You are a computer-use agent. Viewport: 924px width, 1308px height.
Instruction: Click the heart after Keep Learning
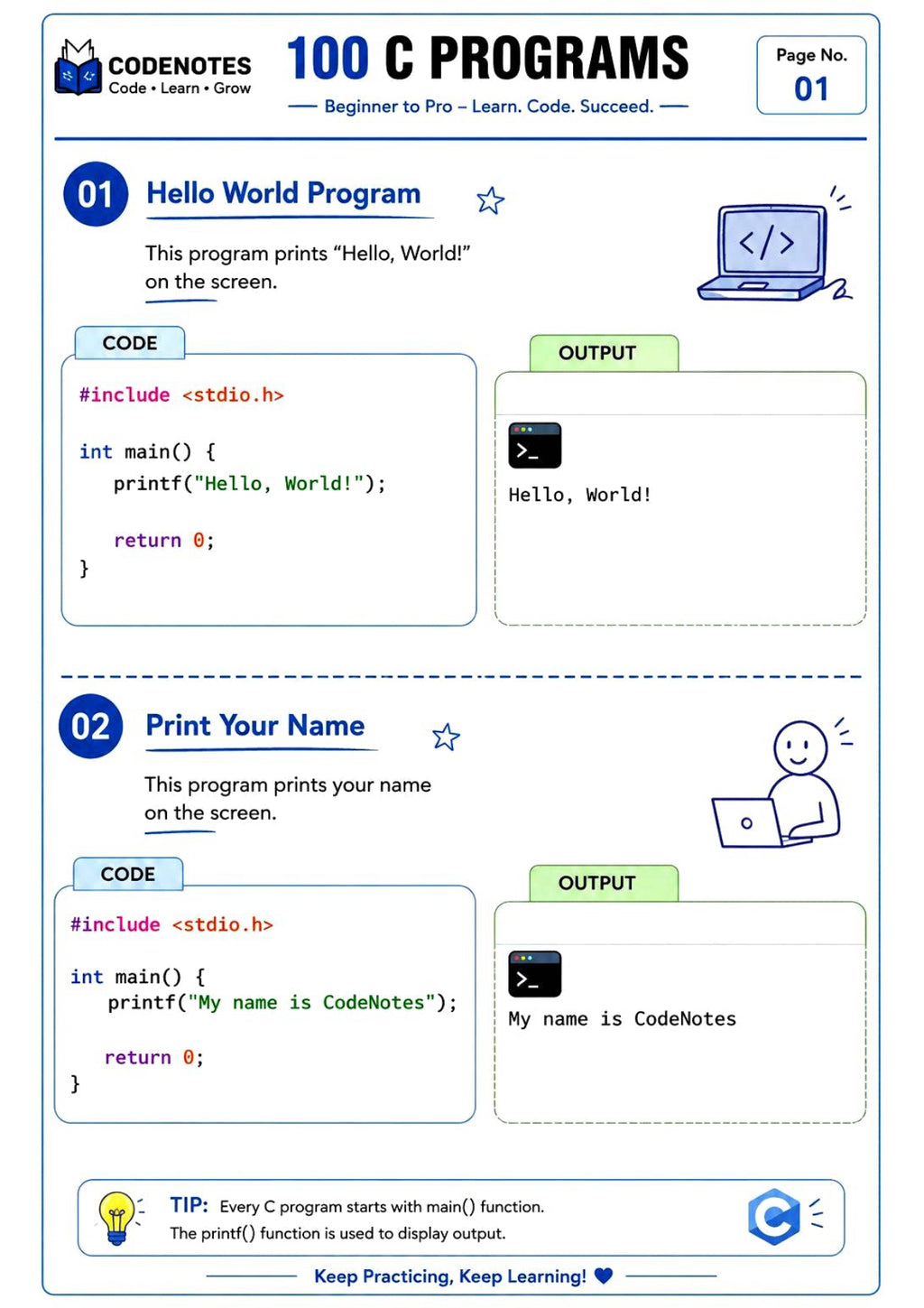[x=604, y=1276]
